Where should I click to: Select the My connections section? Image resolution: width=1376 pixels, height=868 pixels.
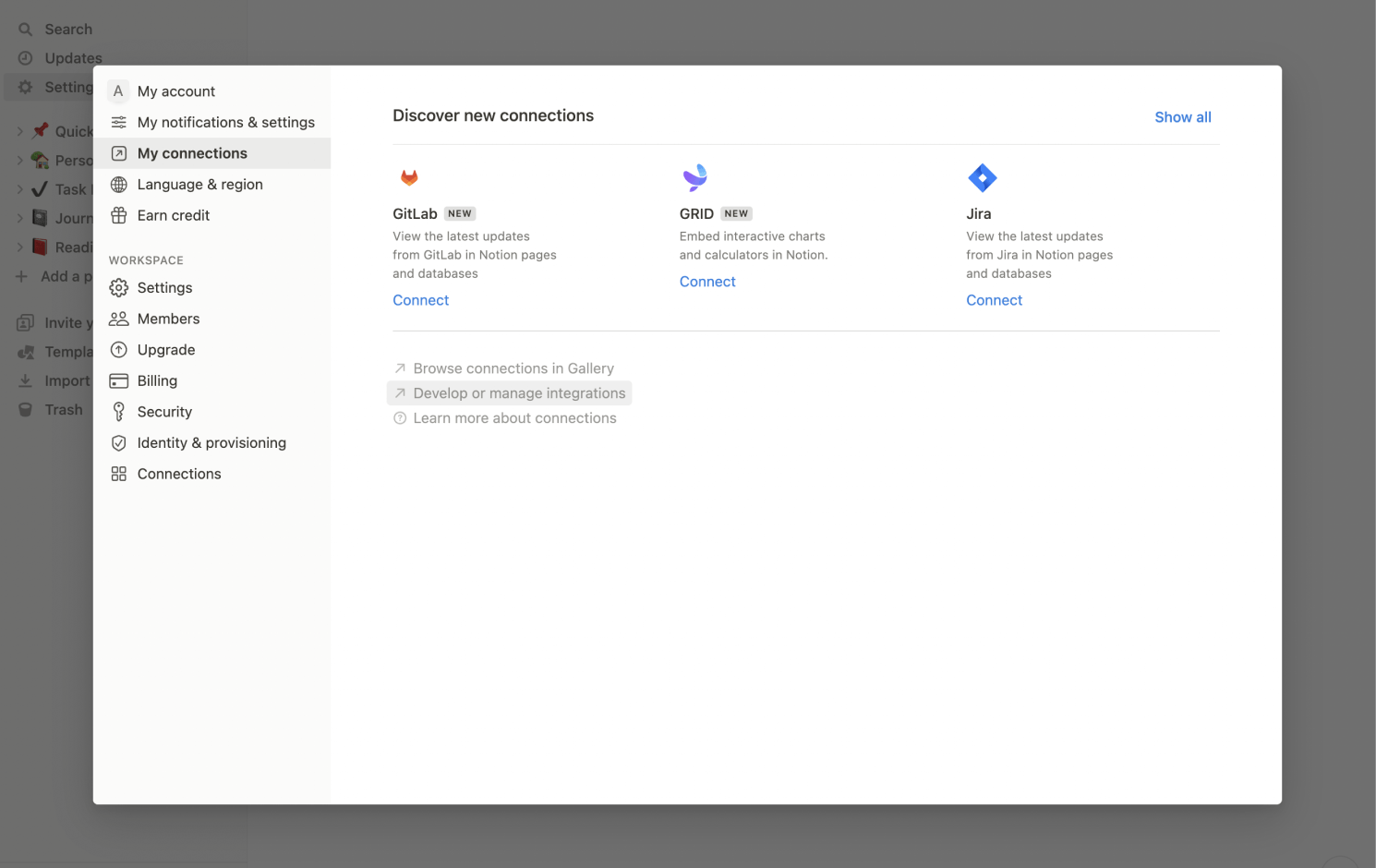coord(212,153)
